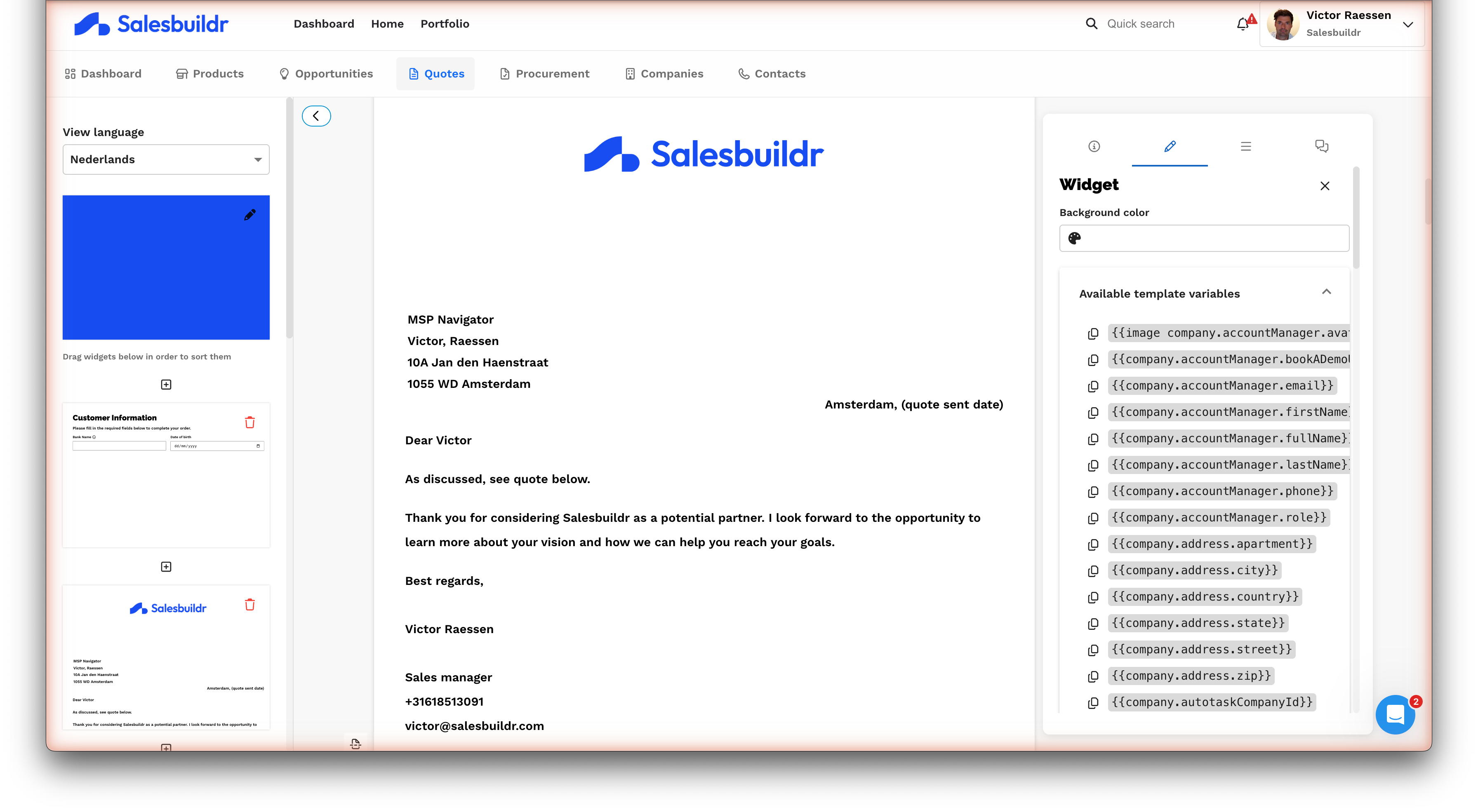Close the Widget panel

(x=1325, y=186)
